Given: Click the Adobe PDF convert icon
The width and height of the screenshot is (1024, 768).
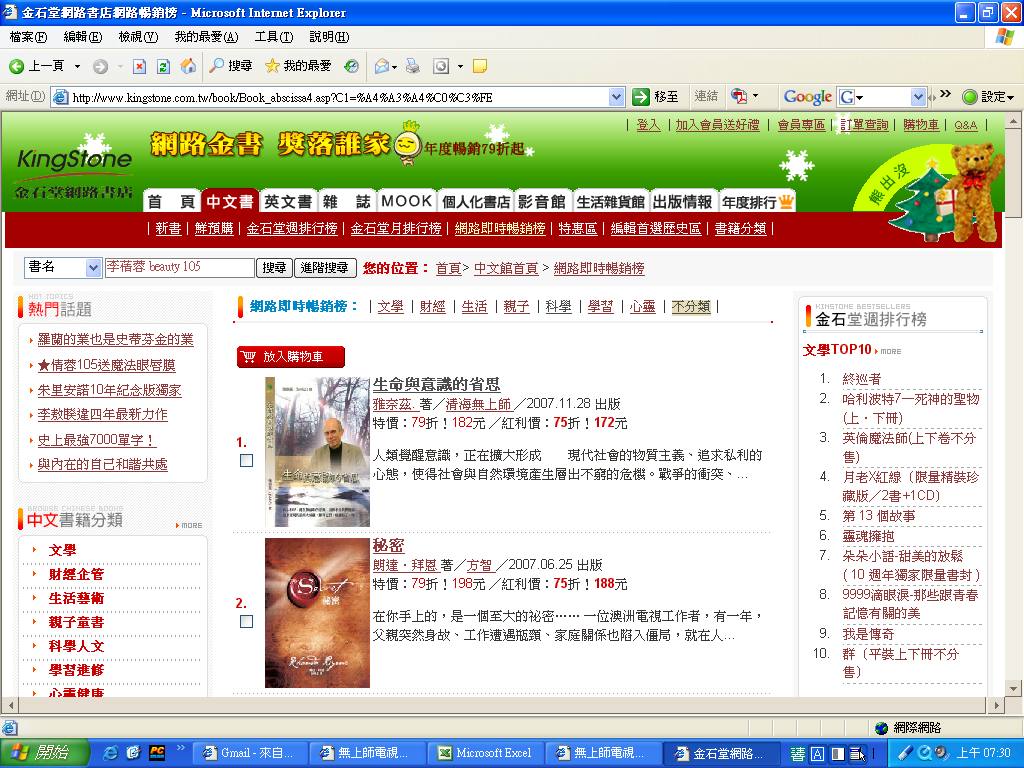Looking at the screenshot, I should point(739,96).
